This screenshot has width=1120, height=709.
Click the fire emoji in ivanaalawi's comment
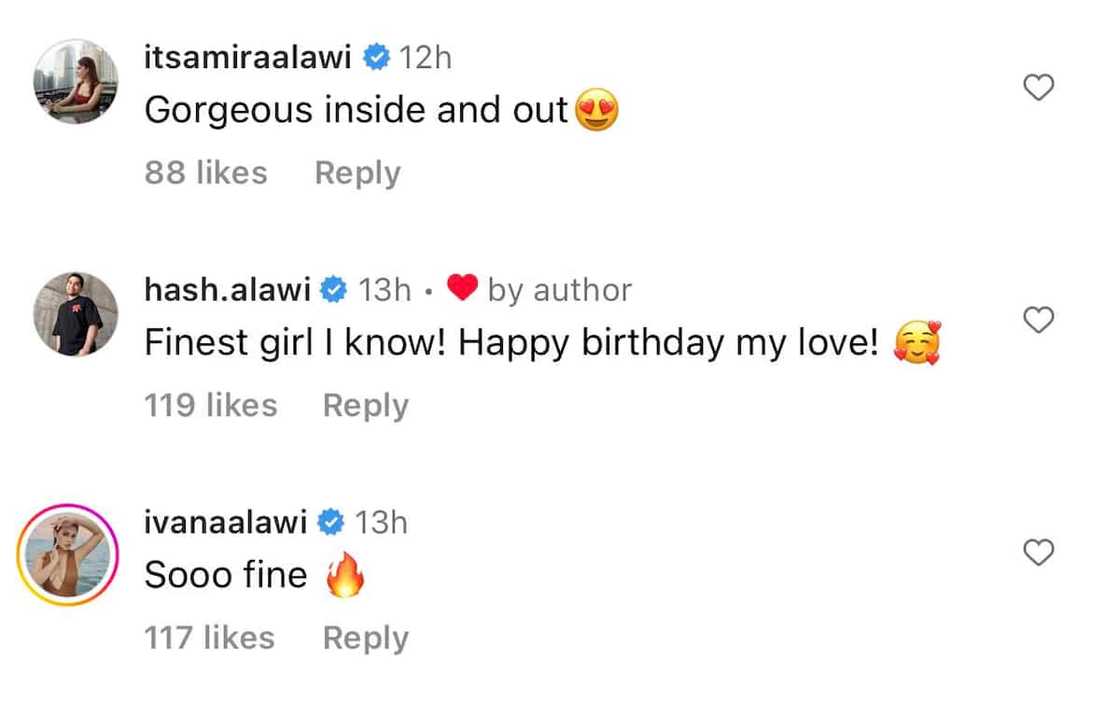pos(345,577)
